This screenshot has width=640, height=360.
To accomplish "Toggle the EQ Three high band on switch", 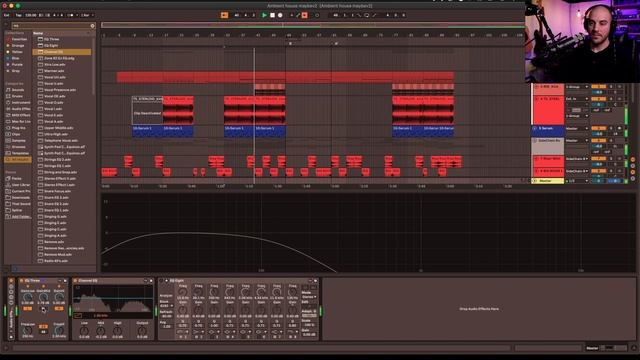I will pyautogui.click(x=59, y=309).
